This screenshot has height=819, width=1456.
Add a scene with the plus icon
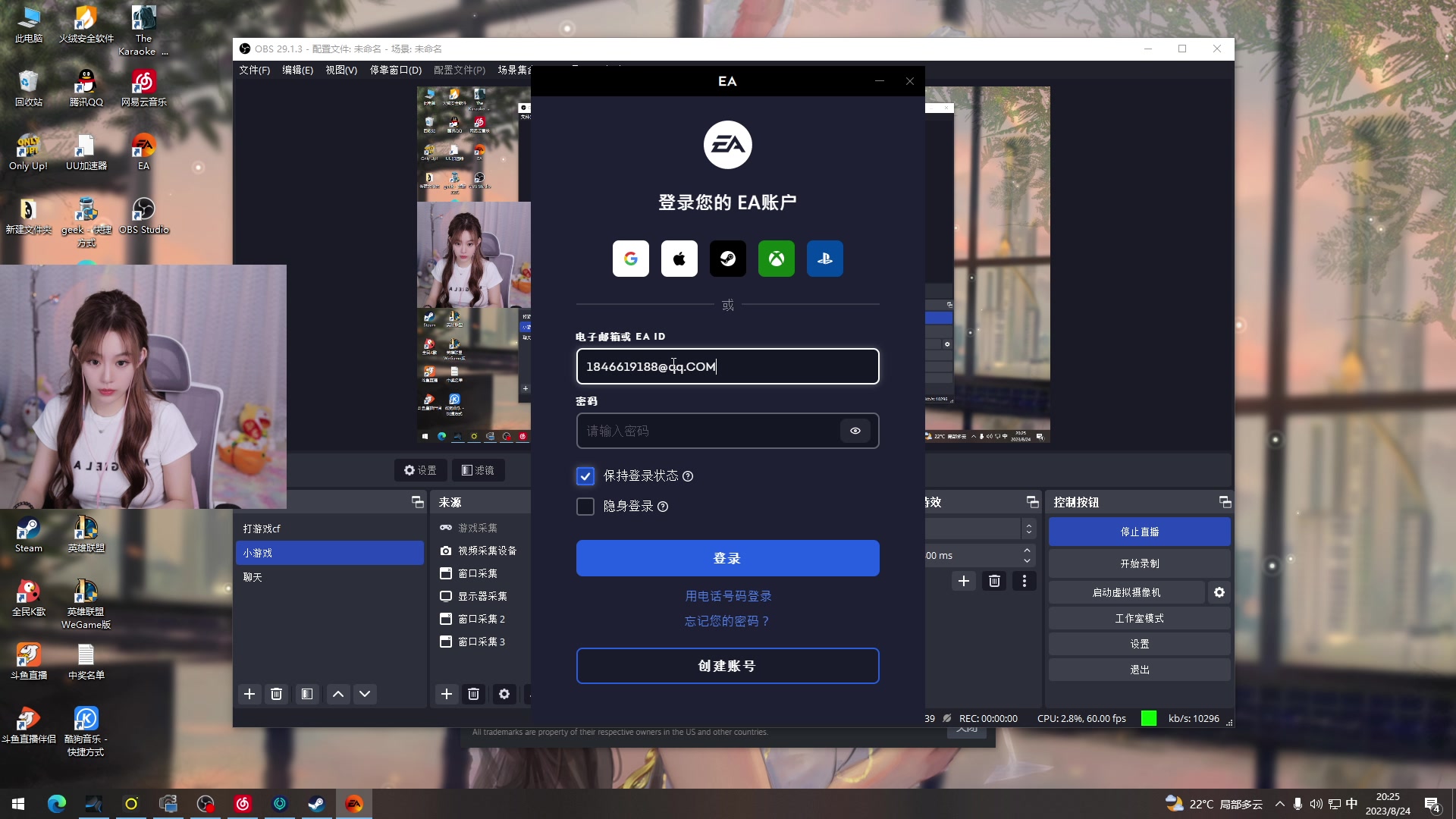tap(249, 694)
